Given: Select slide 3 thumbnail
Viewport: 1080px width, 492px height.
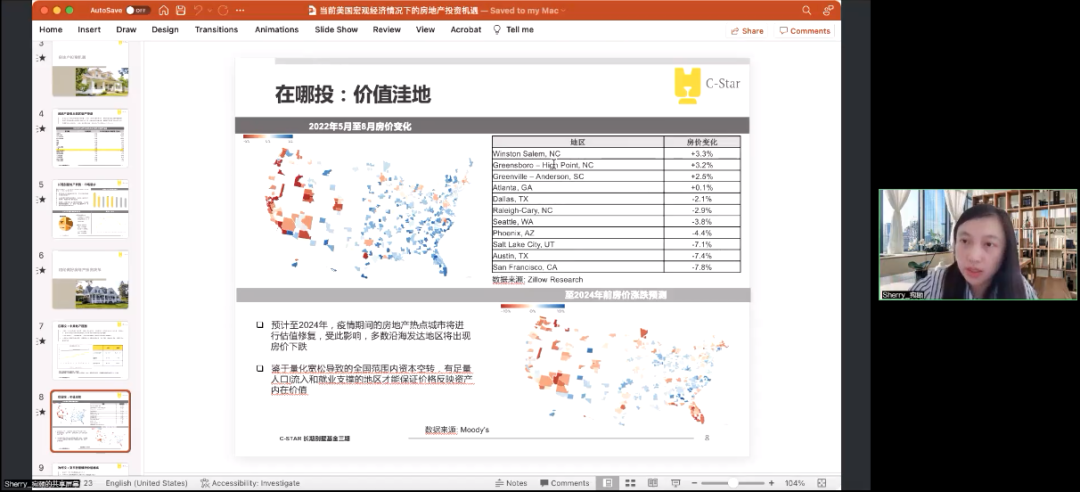Looking at the screenshot, I should 90,69.
